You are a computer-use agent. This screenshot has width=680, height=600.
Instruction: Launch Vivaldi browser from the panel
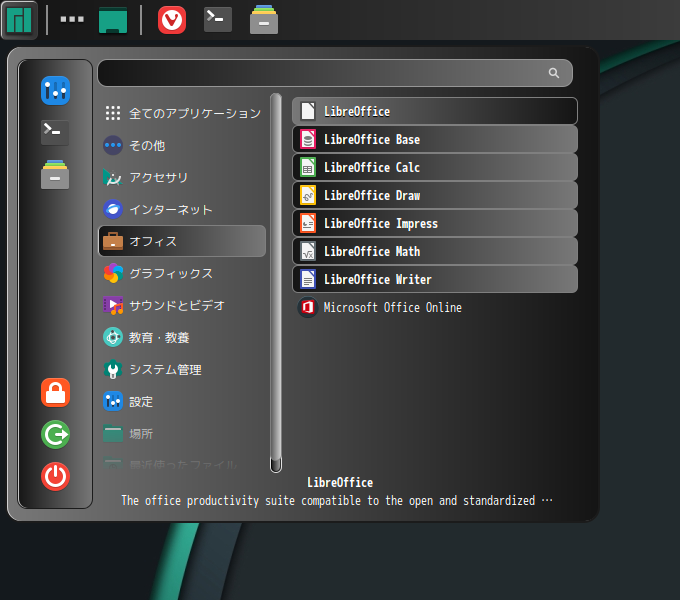tap(172, 20)
